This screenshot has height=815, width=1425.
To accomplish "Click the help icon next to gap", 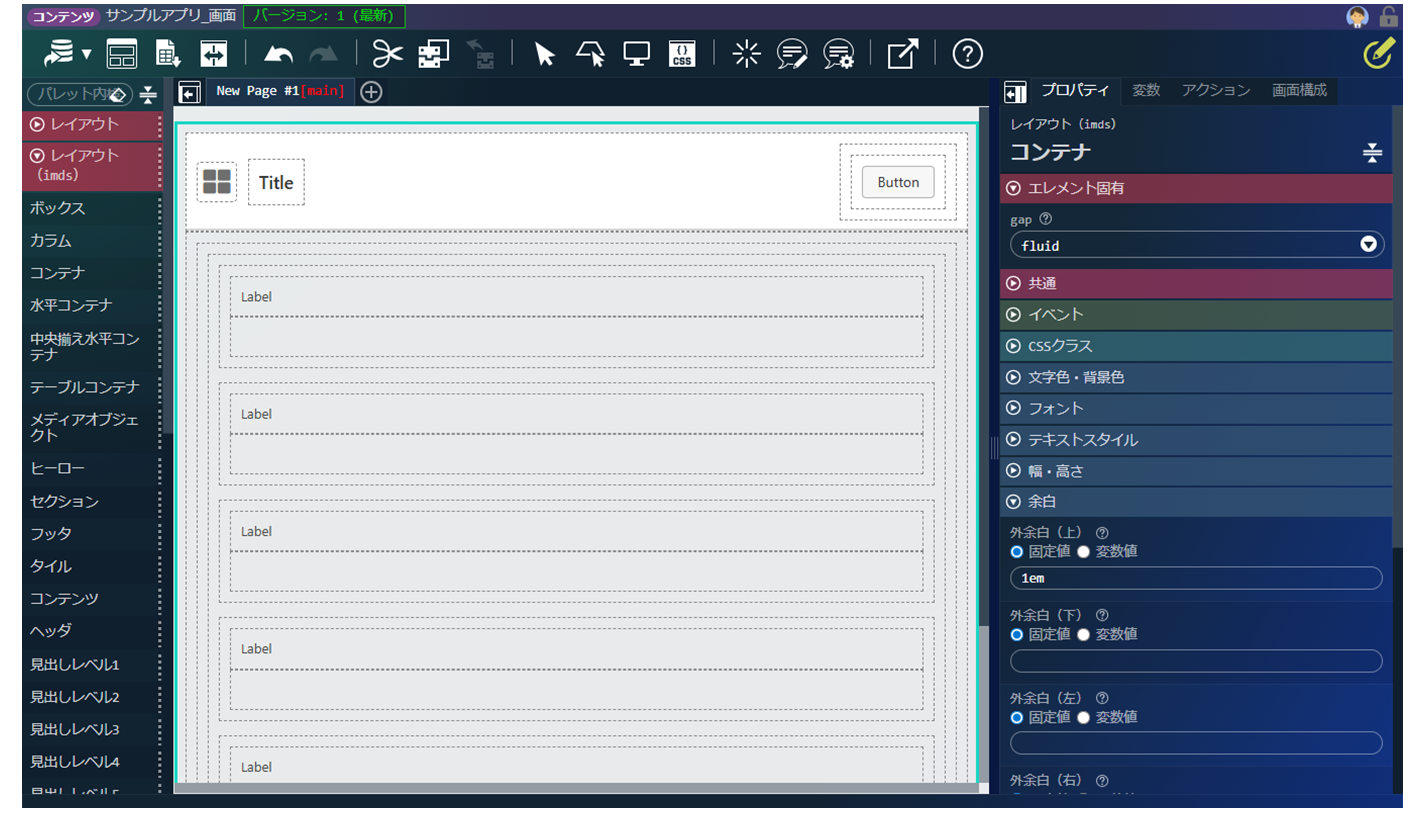I will [x=1046, y=219].
